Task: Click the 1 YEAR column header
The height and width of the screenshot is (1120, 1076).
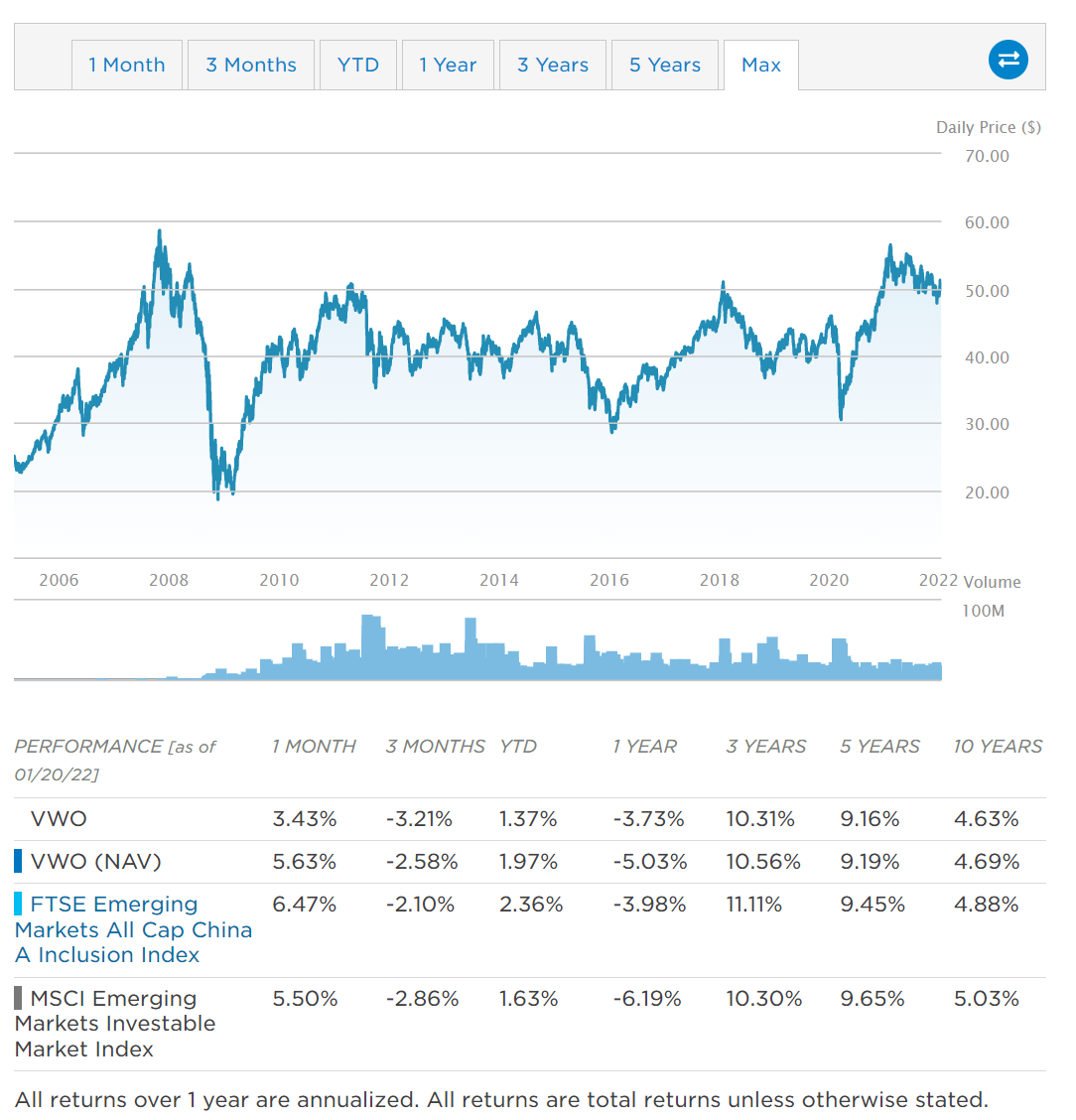Action: click(645, 746)
